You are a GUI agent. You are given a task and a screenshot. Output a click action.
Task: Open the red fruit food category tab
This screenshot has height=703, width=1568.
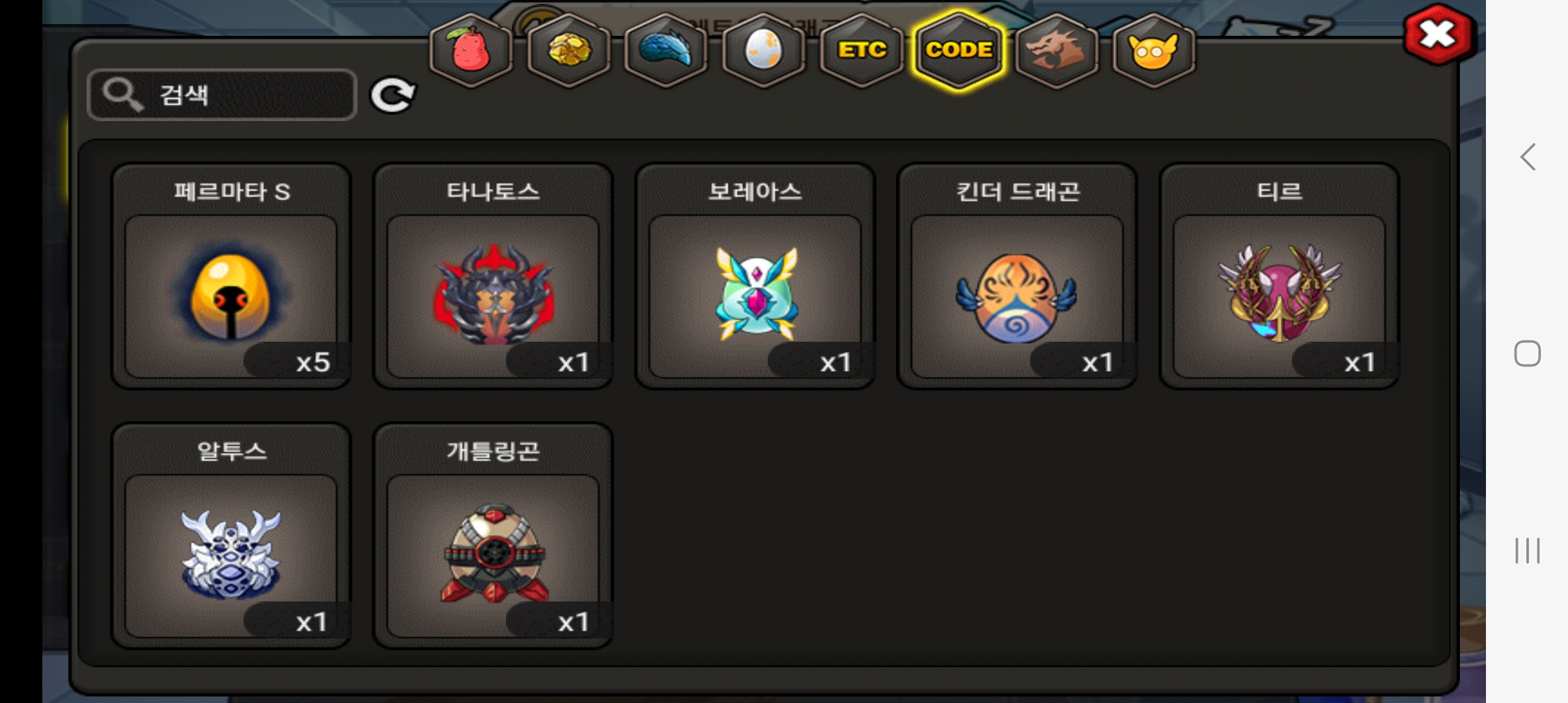pyautogui.click(x=470, y=51)
